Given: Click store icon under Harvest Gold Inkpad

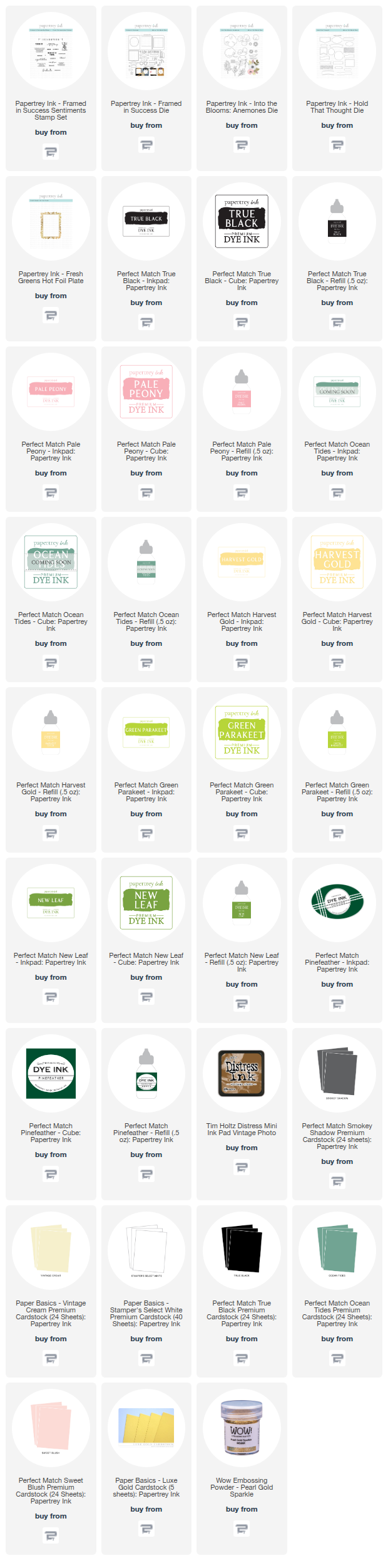Looking at the screenshot, I should point(242,663).
